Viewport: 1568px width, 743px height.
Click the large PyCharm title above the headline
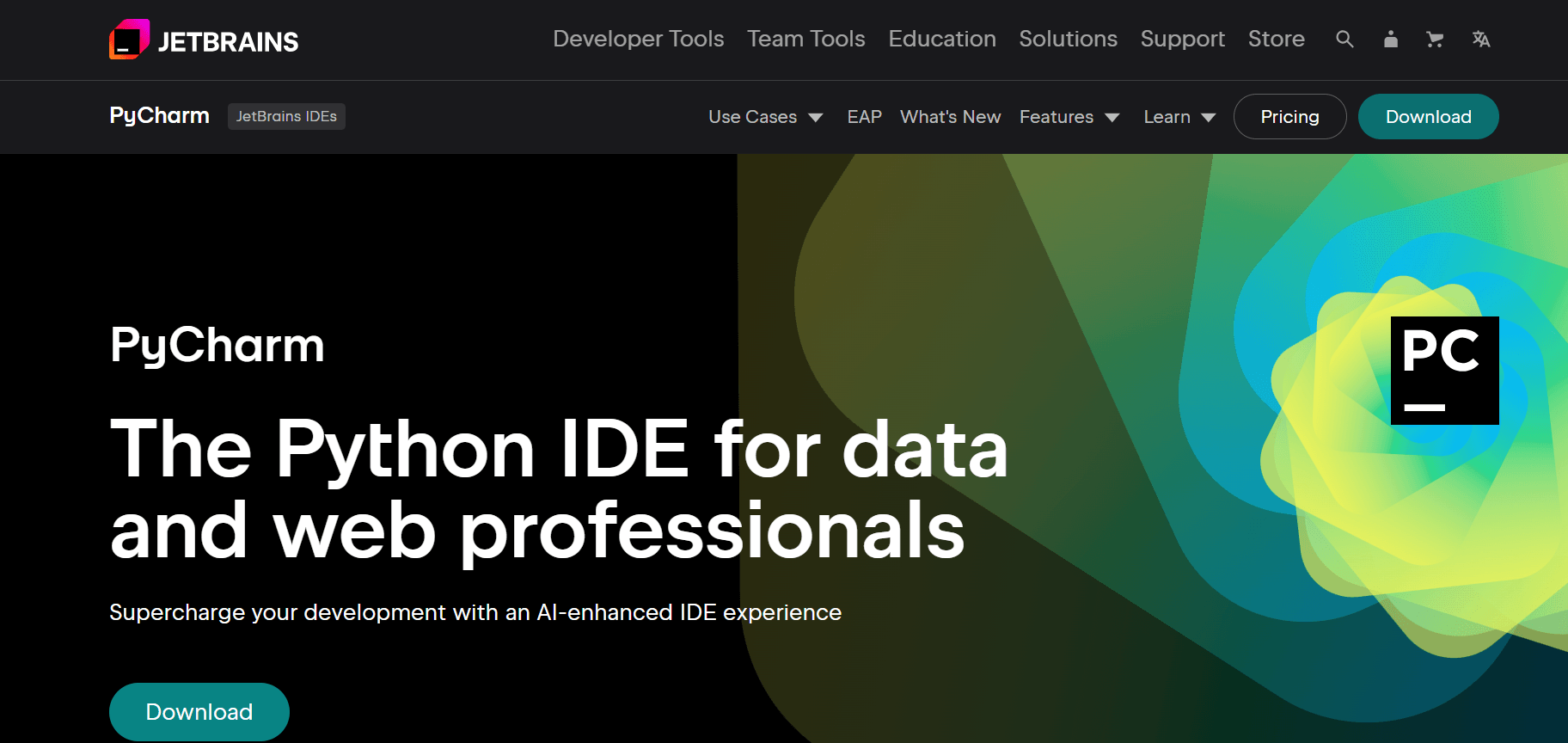(x=217, y=346)
